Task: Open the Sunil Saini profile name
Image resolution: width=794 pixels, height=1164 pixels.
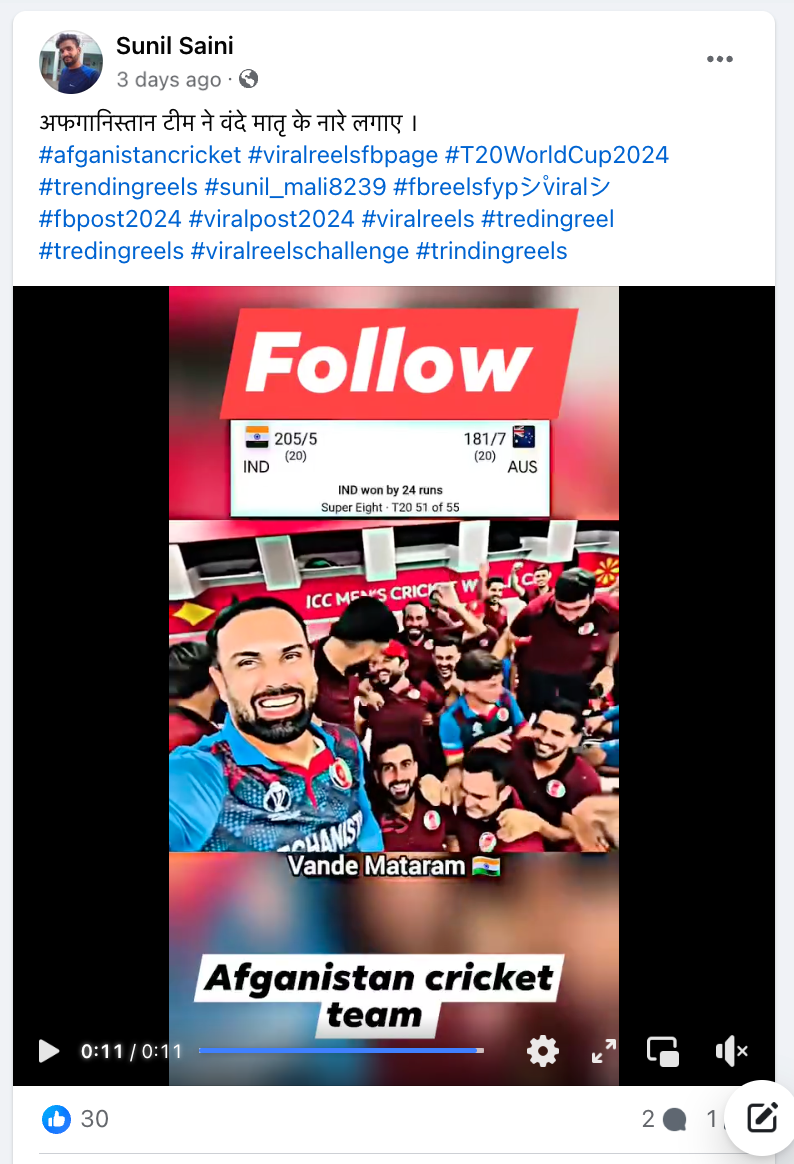Action: pyautogui.click(x=174, y=46)
